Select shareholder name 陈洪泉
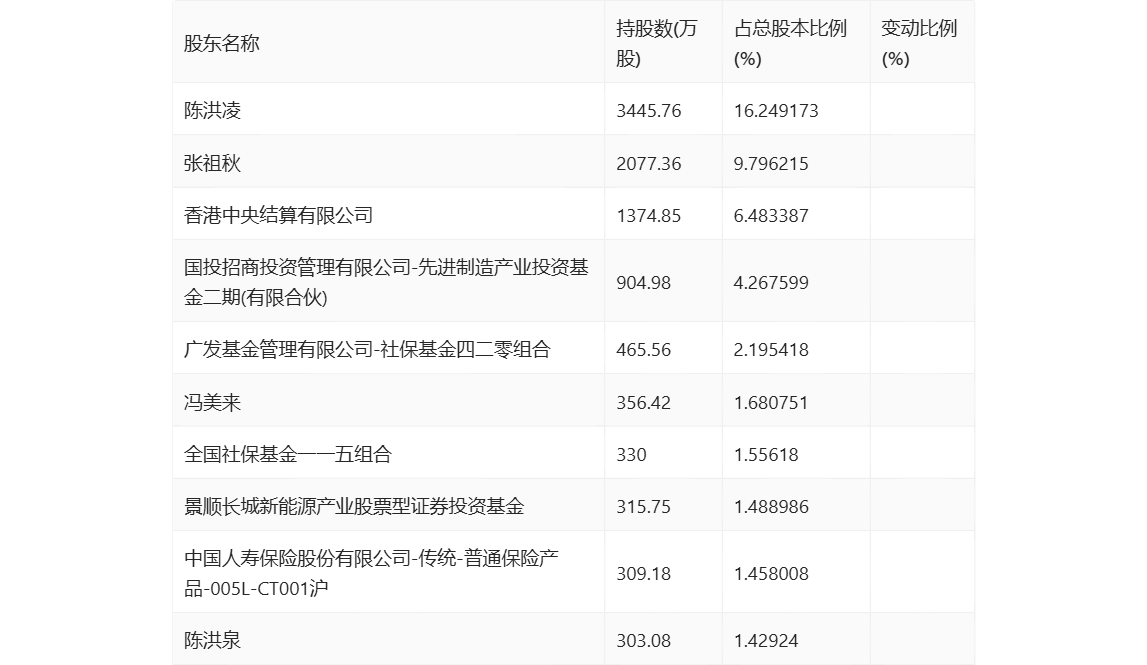This screenshot has height=665, width=1147. (x=212, y=640)
